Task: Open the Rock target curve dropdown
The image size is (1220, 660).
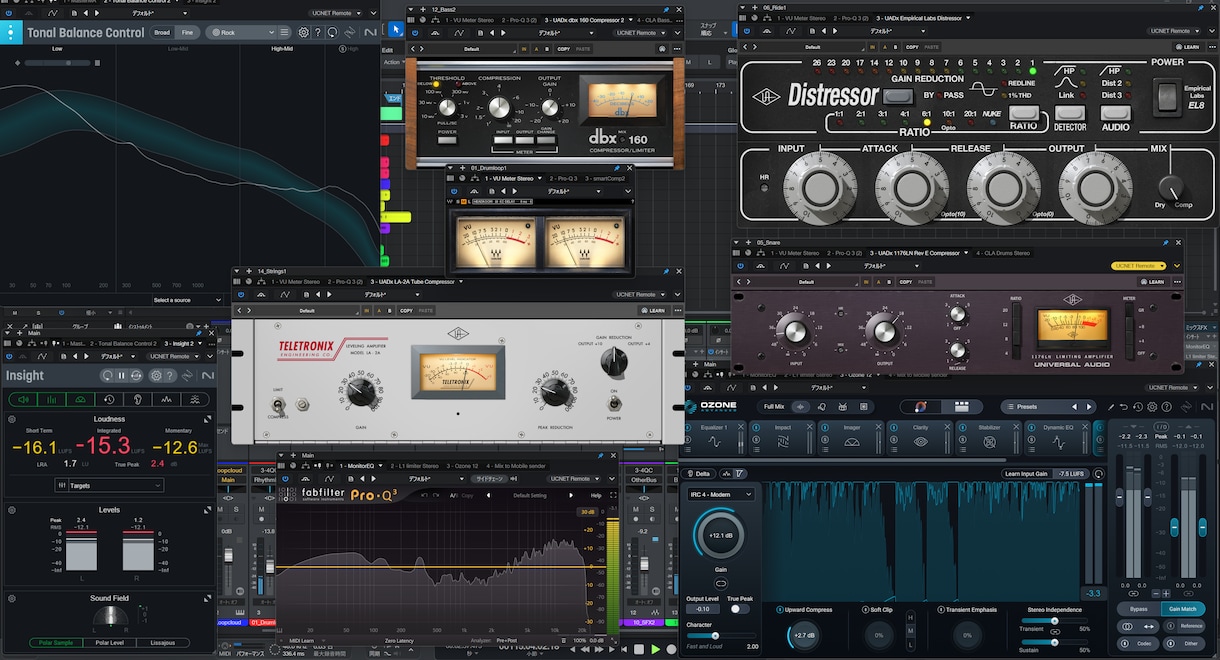Action: [241, 32]
